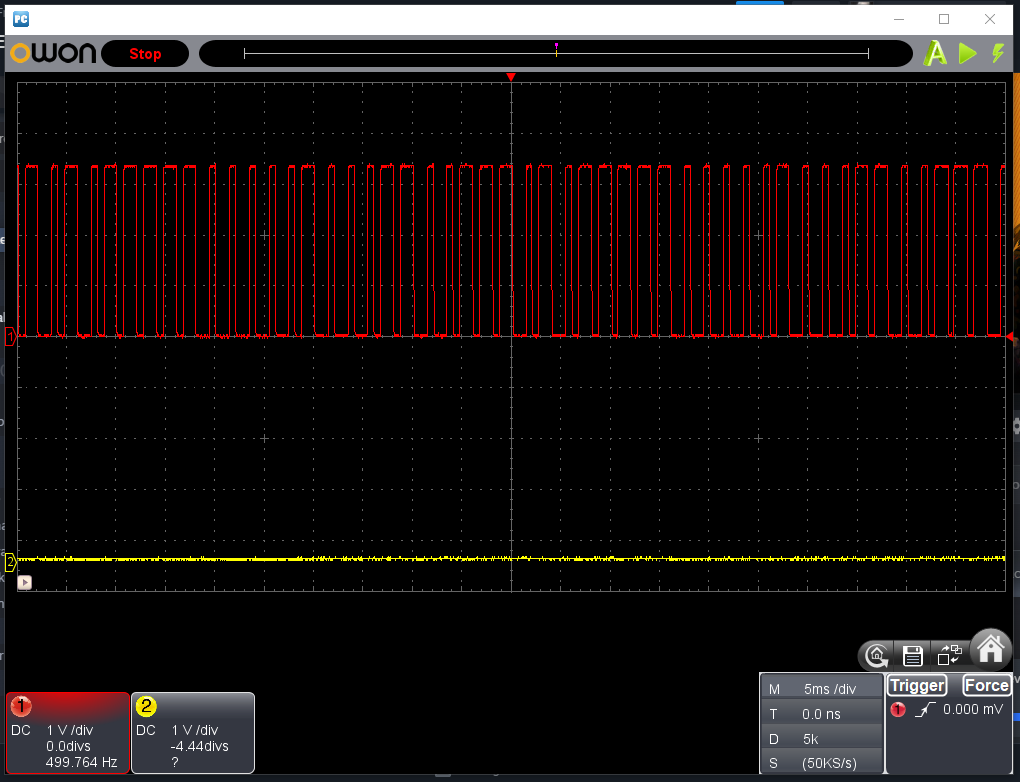Adjust channel 1 scale 1 V/div
The width and height of the screenshot is (1020, 782).
coord(70,731)
